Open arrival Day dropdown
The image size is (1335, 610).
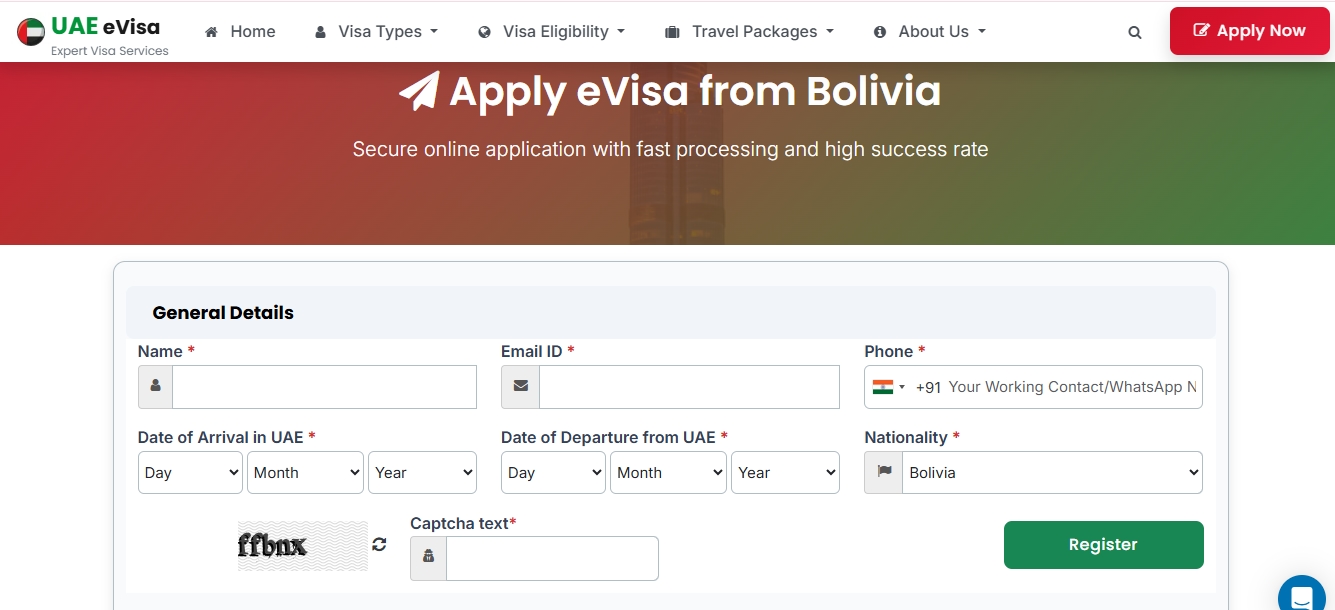pos(190,473)
